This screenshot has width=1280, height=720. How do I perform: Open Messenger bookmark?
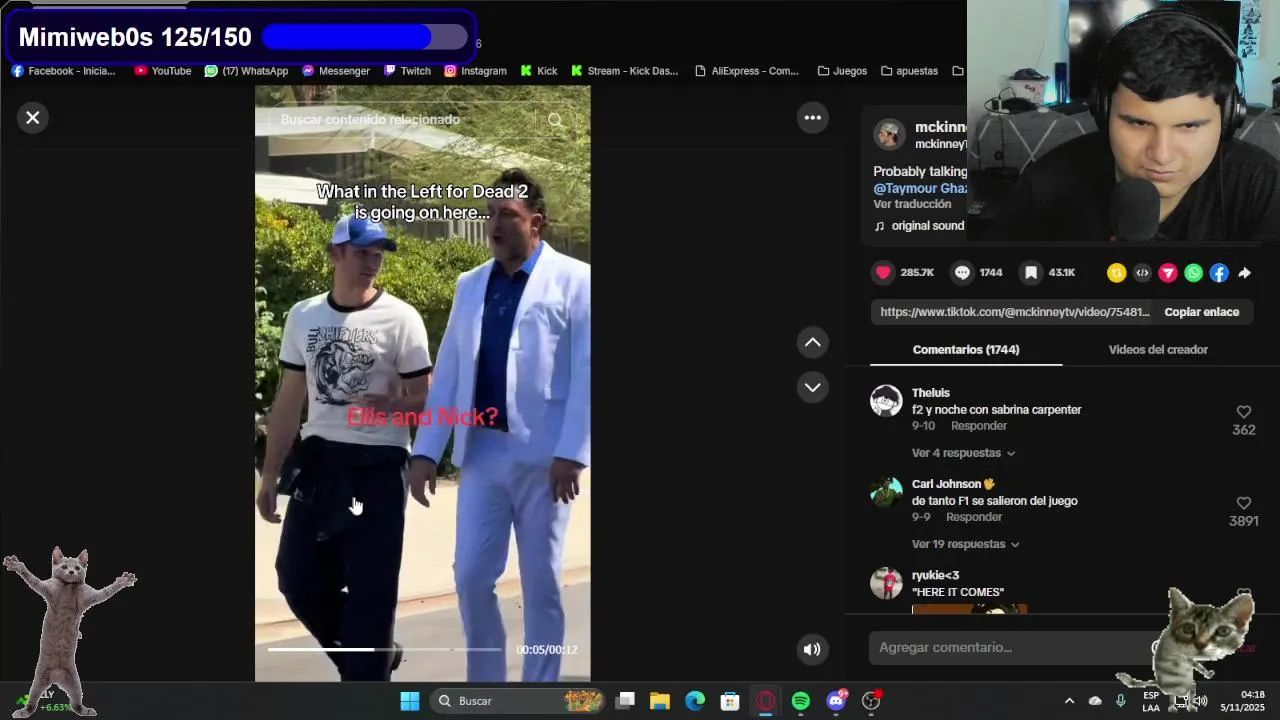336,71
